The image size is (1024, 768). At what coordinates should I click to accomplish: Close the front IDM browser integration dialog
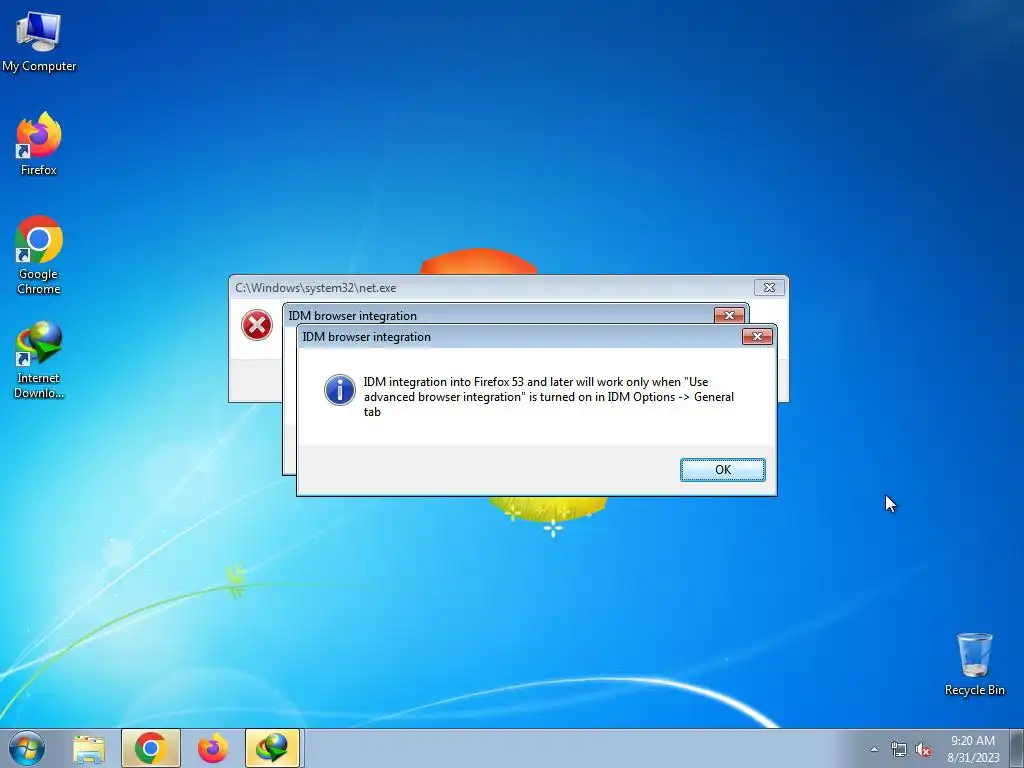click(x=758, y=336)
